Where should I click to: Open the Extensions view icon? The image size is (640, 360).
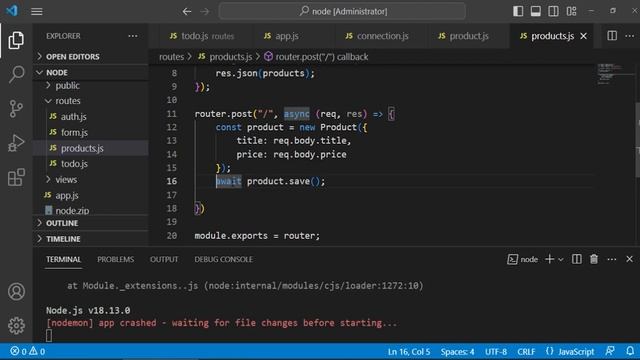point(16,178)
